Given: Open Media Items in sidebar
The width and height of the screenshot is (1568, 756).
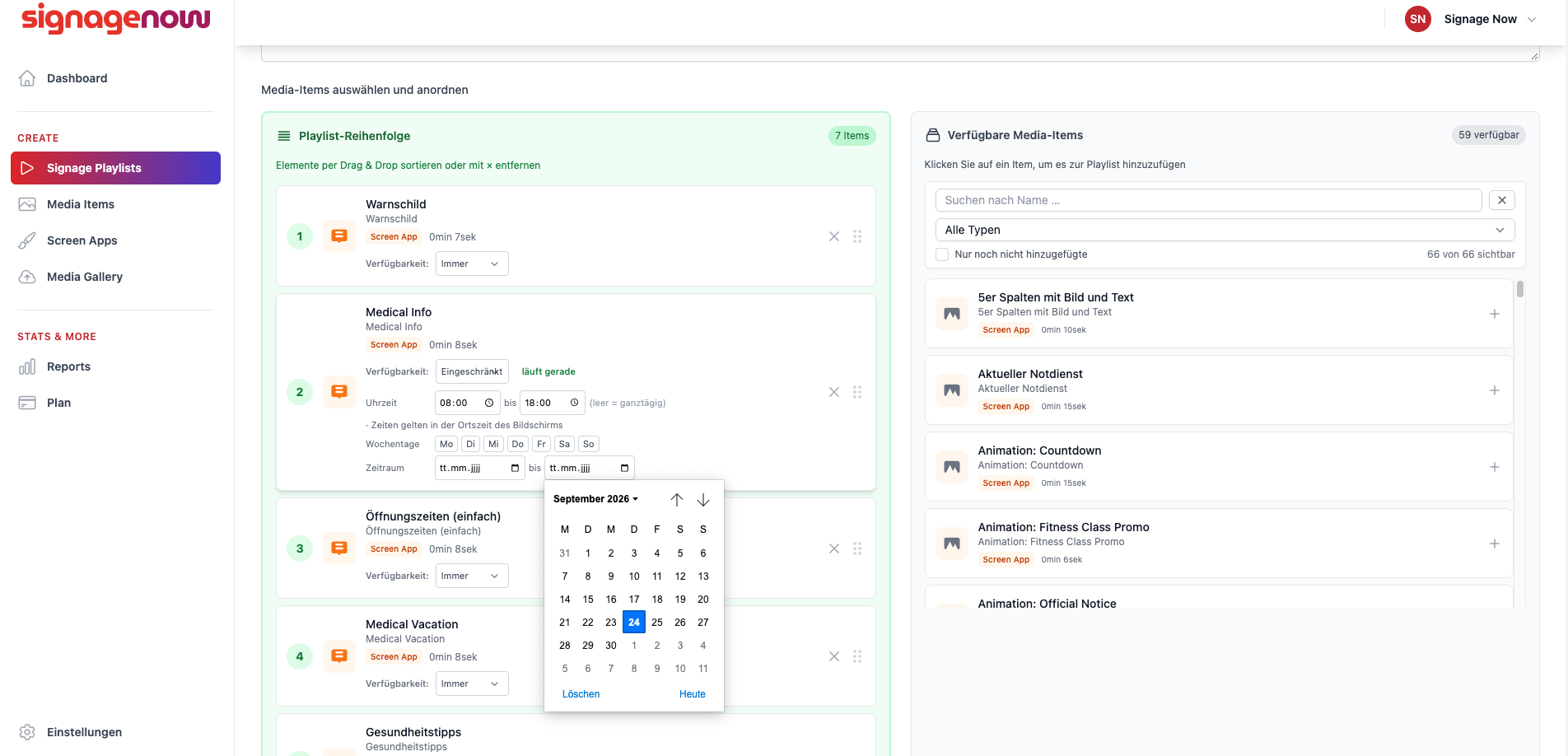Looking at the screenshot, I should [x=115, y=204].
